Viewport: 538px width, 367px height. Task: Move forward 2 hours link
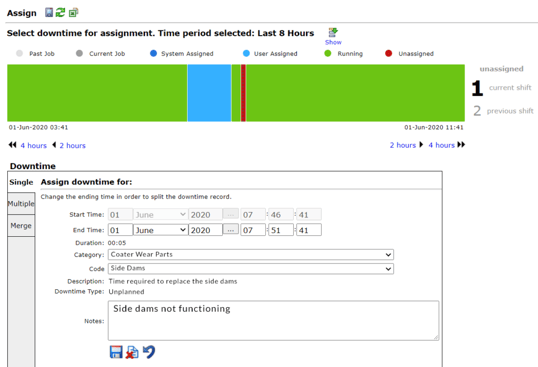coord(403,145)
